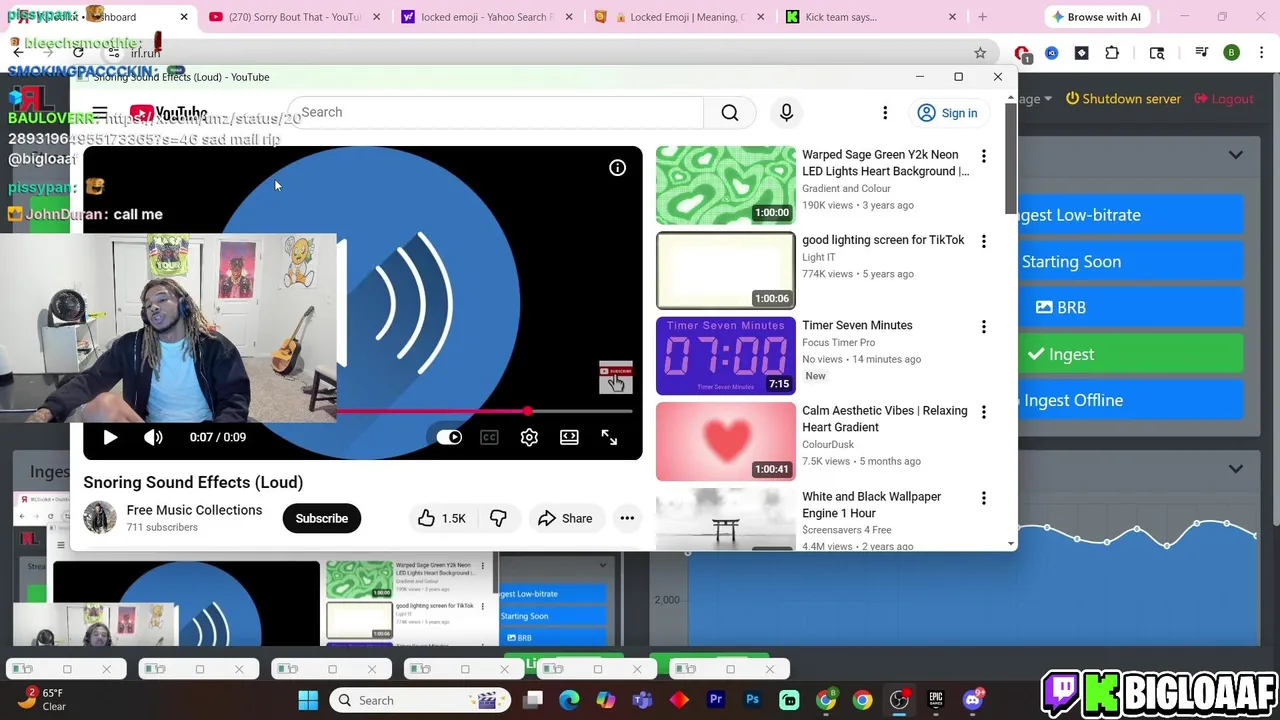Launch Photoshop from the taskbar

click(753, 700)
